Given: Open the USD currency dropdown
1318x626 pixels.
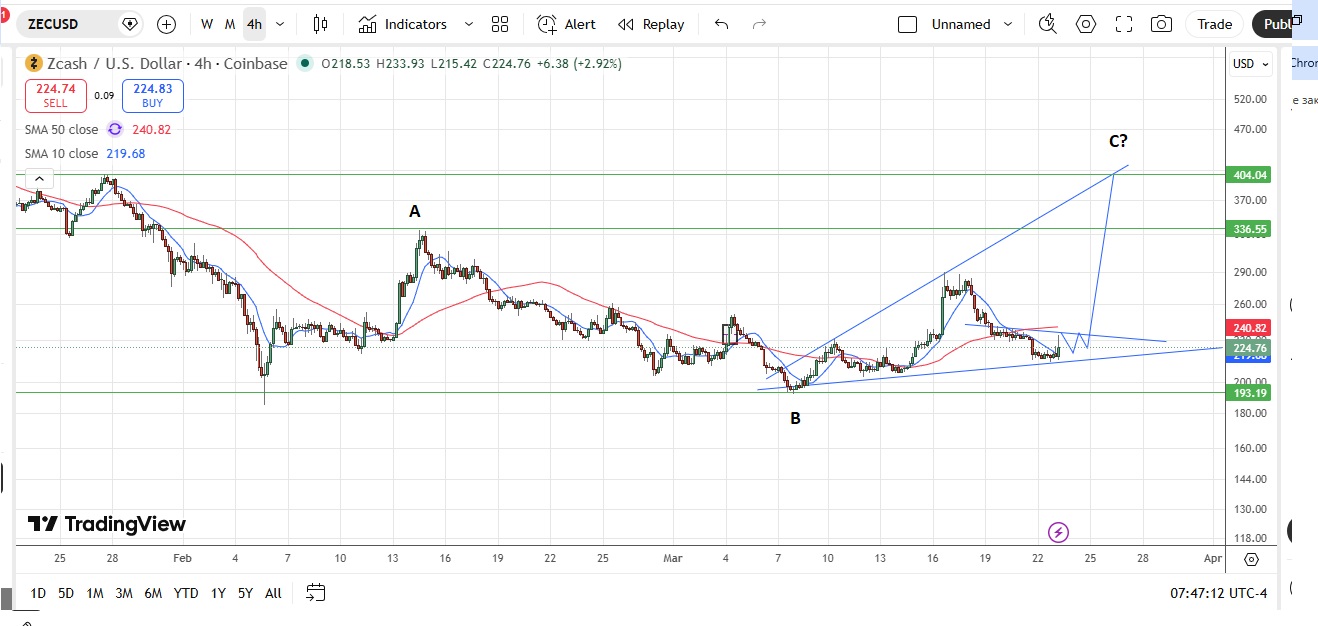Looking at the screenshot, I should 1251,64.
